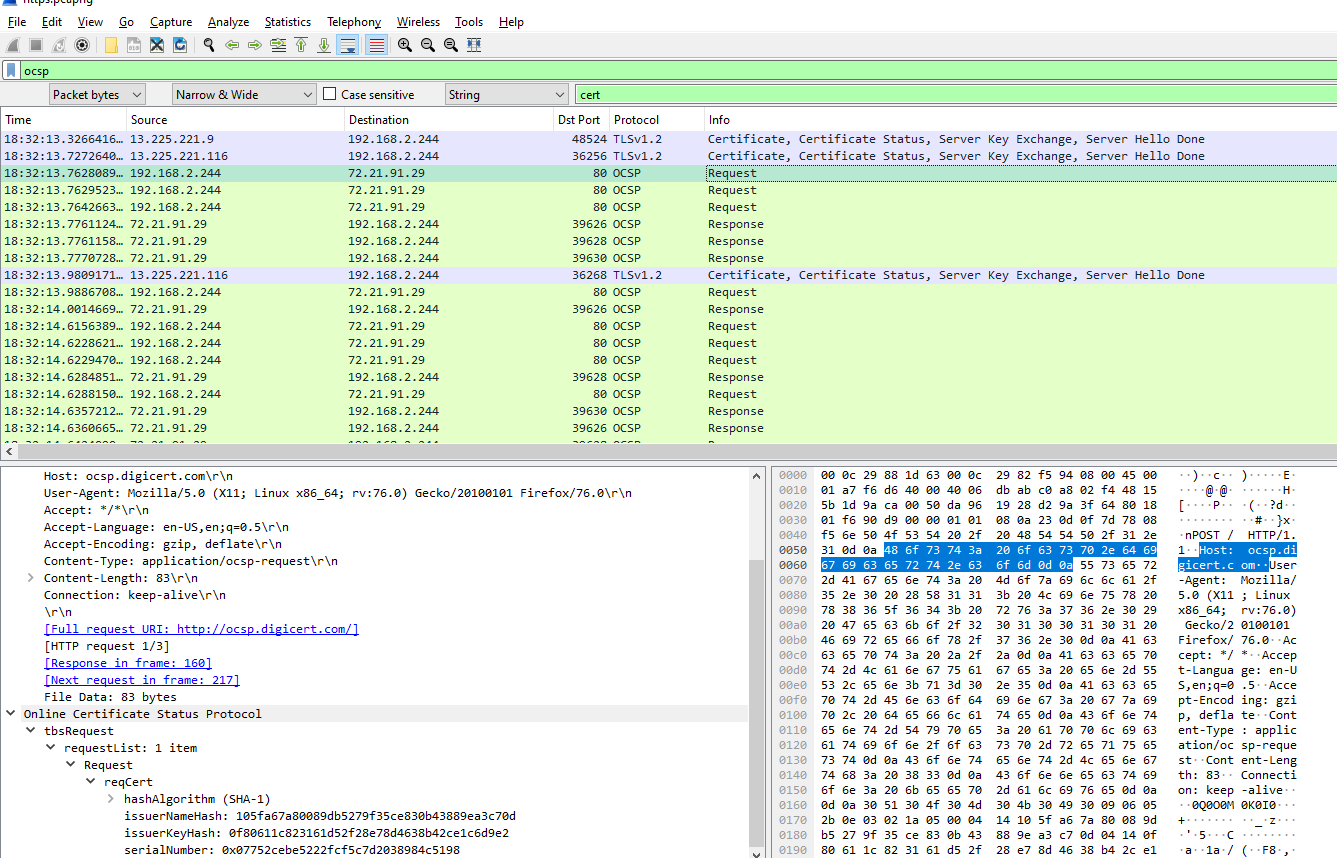
Task: Click the find packet magnifier icon
Action: (209, 45)
